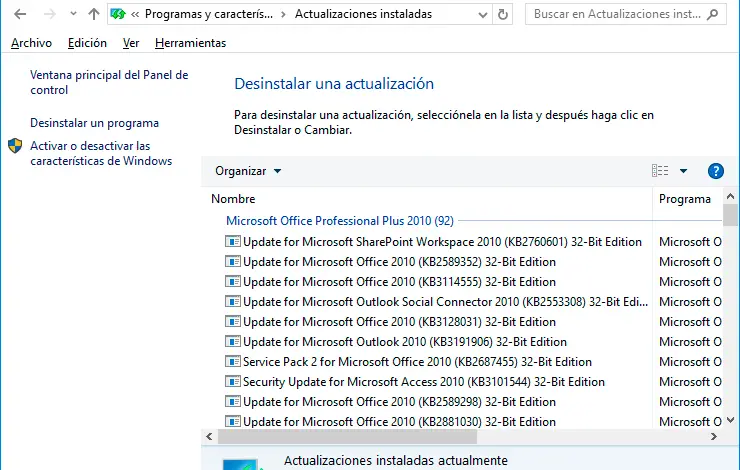Click Desinstalar un programa link
Viewport: 740px width, 470px height.
[94, 123]
